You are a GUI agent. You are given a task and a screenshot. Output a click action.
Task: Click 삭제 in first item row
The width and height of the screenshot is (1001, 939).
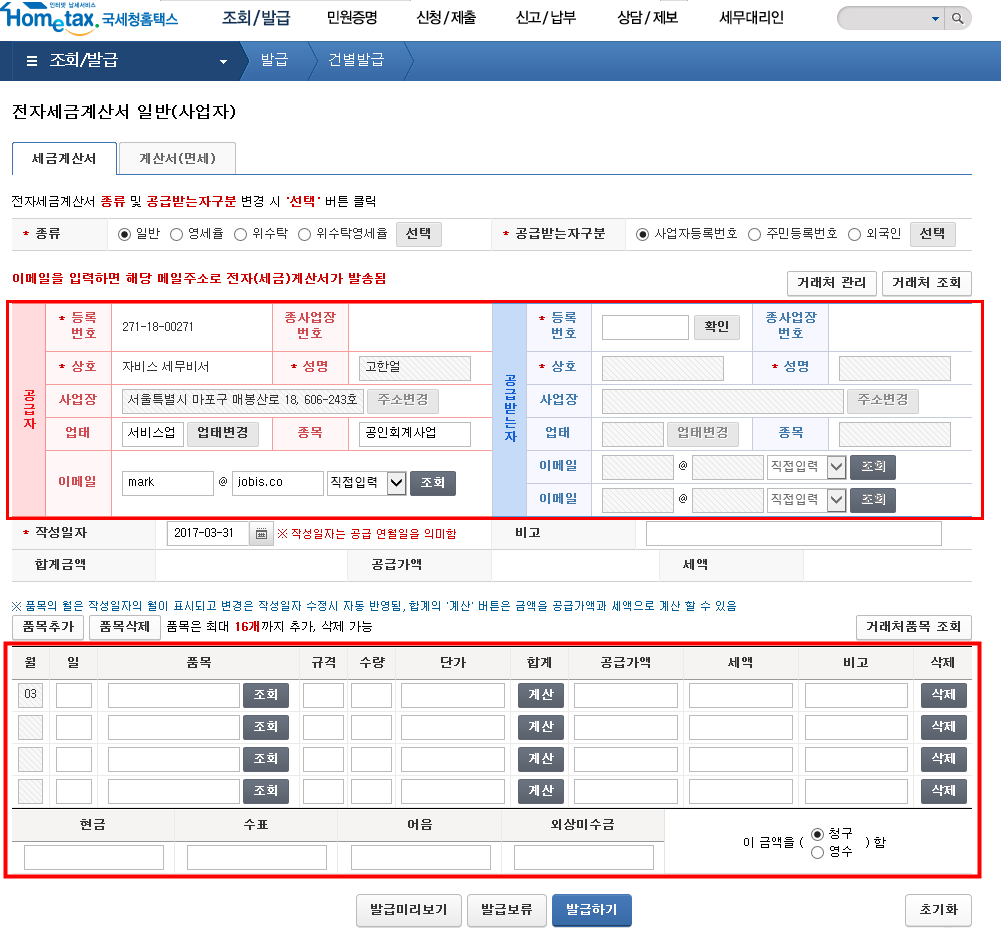[x=944, y=695]
